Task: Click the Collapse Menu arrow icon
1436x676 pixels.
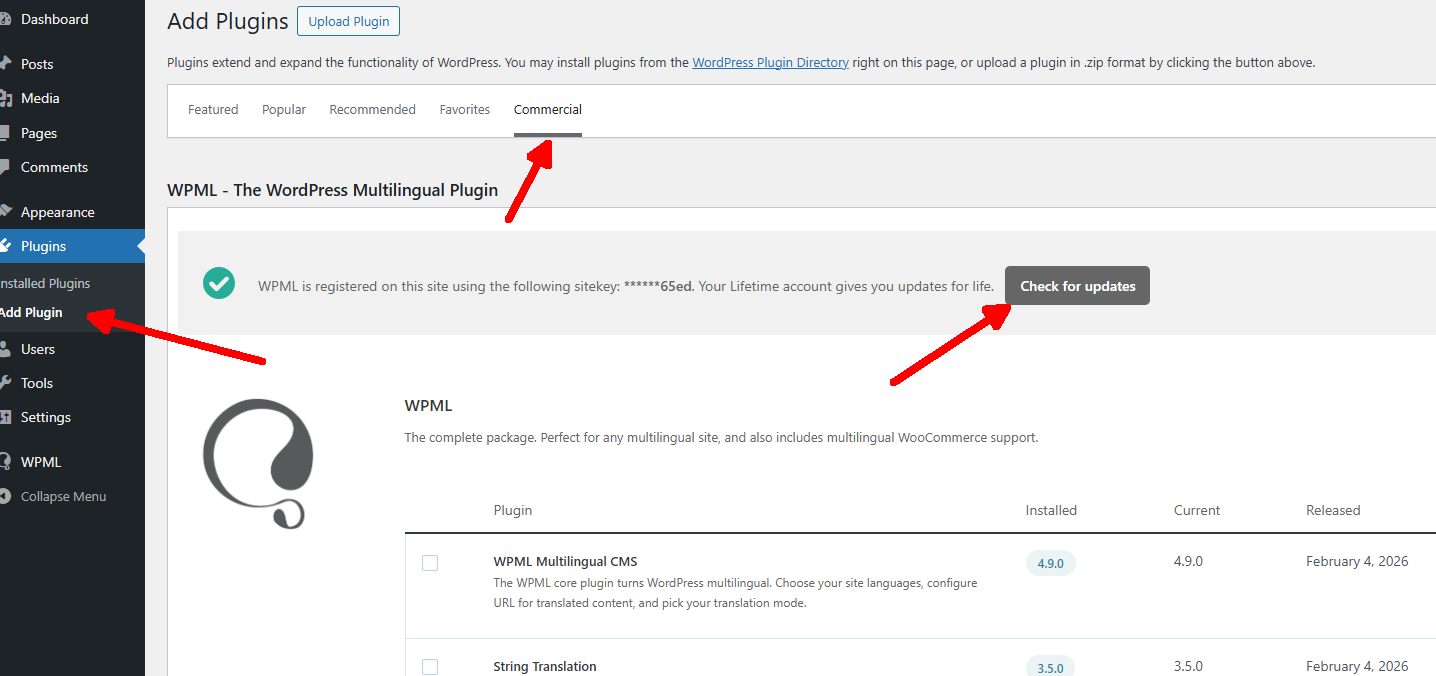Action: point(5,496)
